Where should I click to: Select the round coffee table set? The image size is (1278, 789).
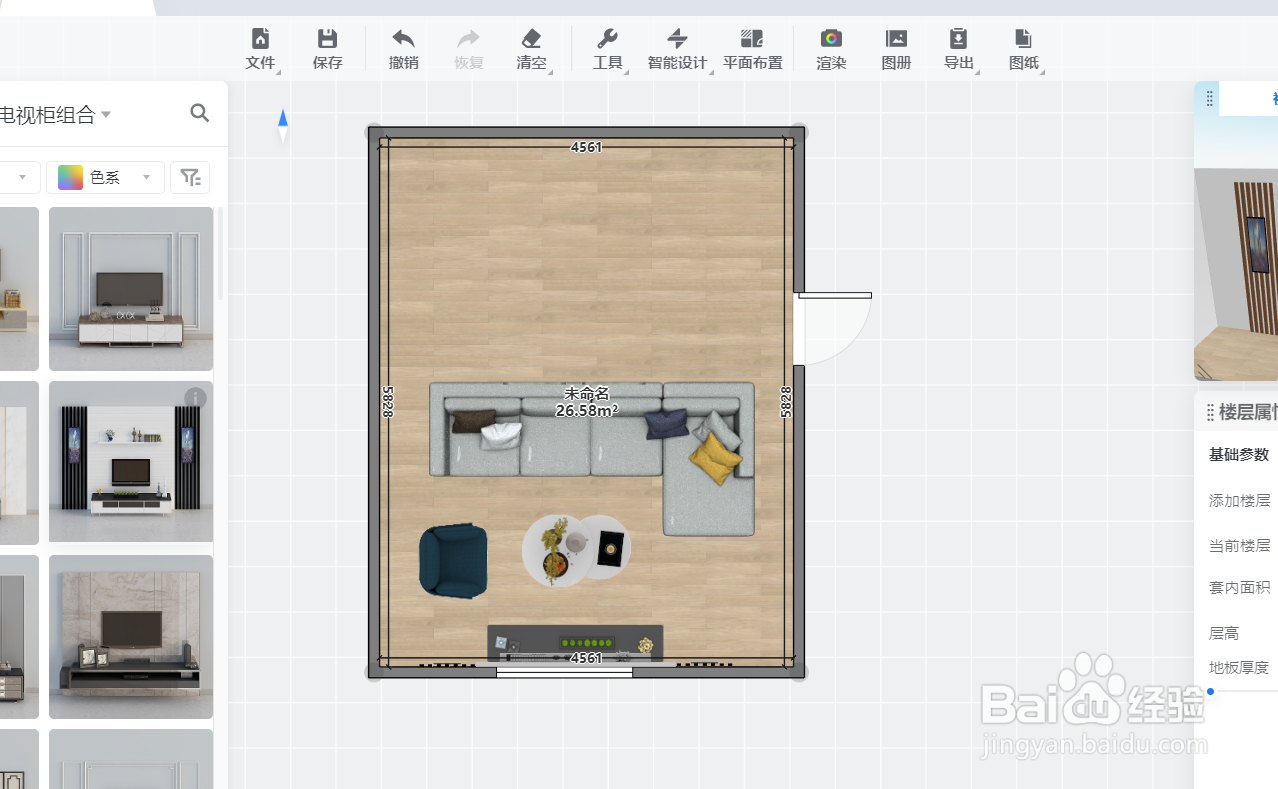tap(576, 549)
